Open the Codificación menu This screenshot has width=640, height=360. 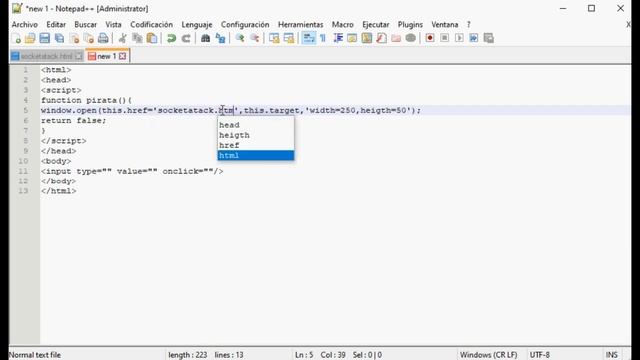tap(151, 24)
